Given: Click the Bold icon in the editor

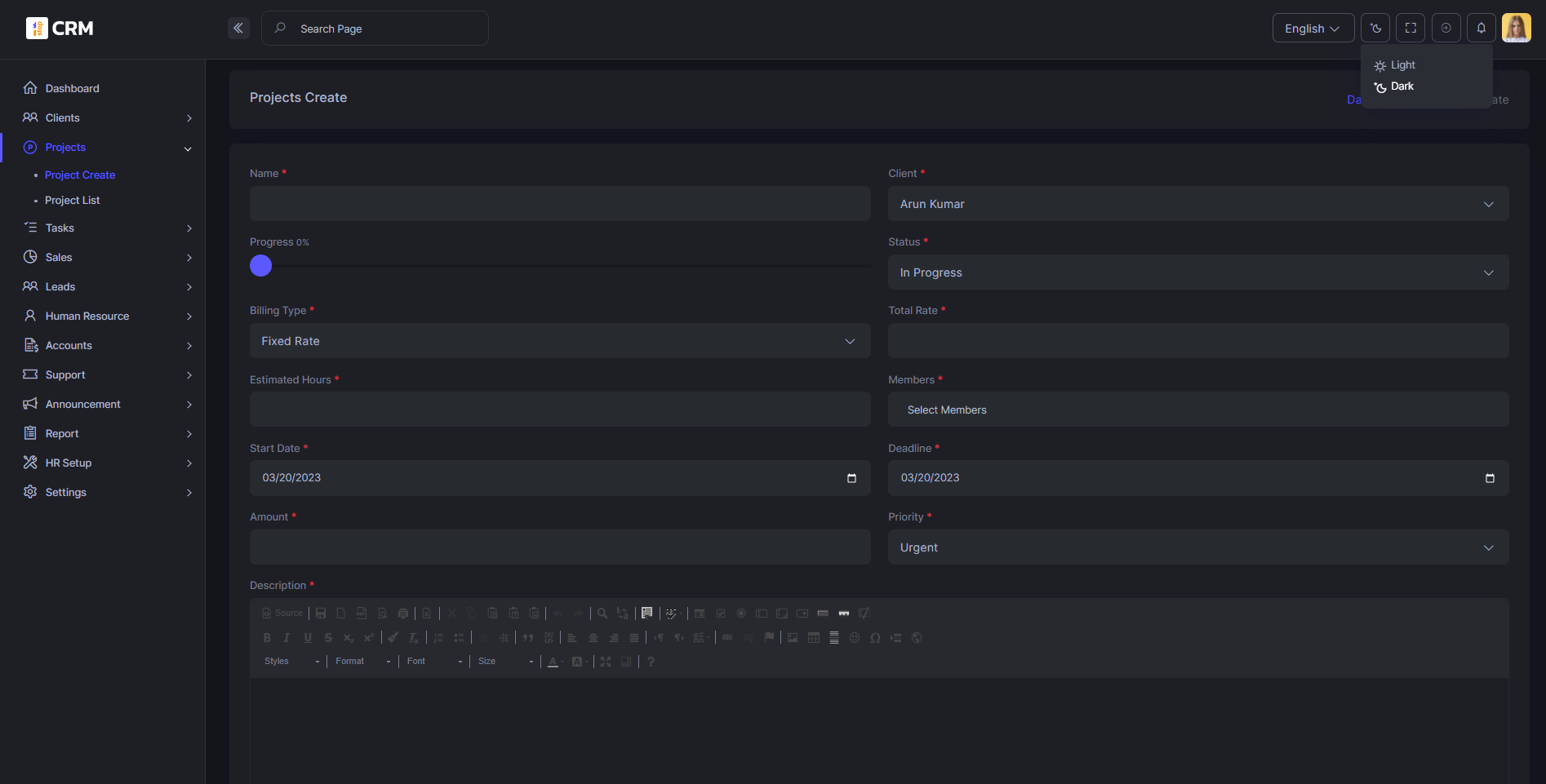Looking at the screenshot, I should point(267,638).
